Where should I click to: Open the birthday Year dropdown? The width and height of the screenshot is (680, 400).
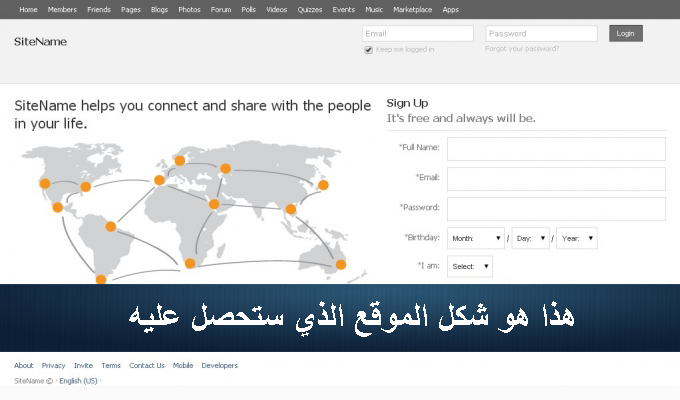[x=577, y=238]
